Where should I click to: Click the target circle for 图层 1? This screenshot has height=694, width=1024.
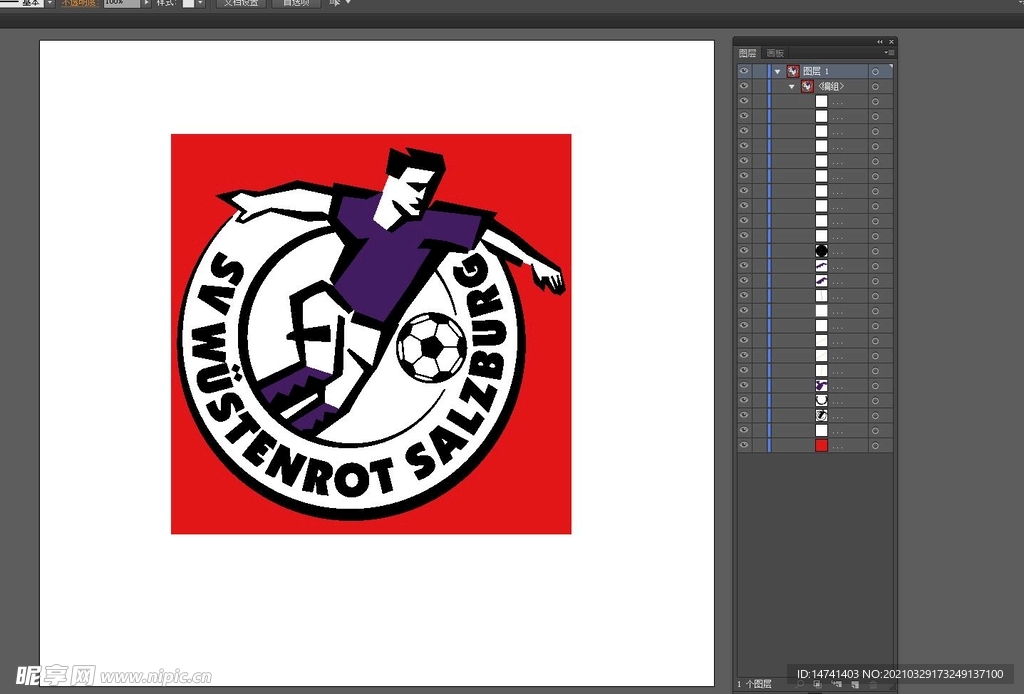(875, 71)
